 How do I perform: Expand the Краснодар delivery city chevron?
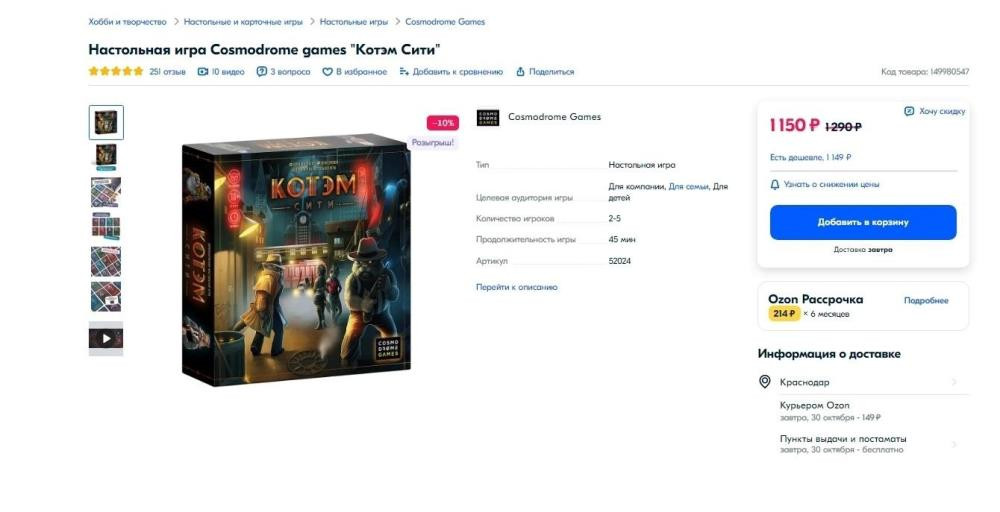[x=955, y=382]
